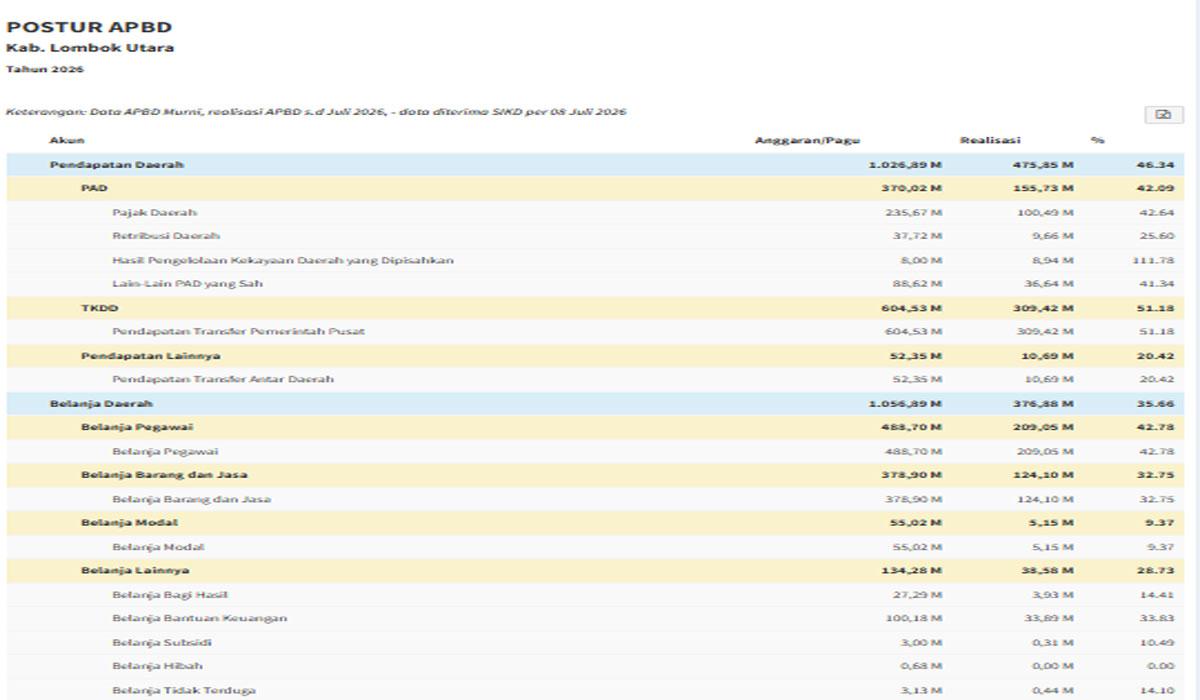Click the Anggaran/Pagu column header
This screenshot has width=1200, height=700.
coord(807,141)
